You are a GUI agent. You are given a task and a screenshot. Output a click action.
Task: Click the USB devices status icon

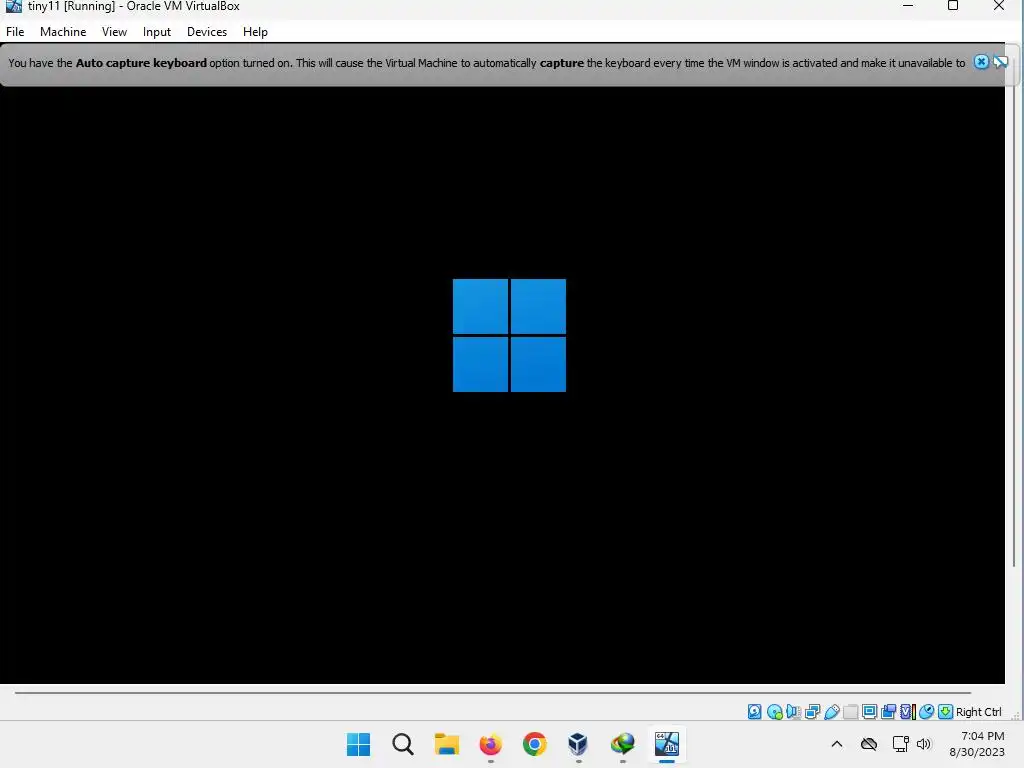click(x=832, y=711)
